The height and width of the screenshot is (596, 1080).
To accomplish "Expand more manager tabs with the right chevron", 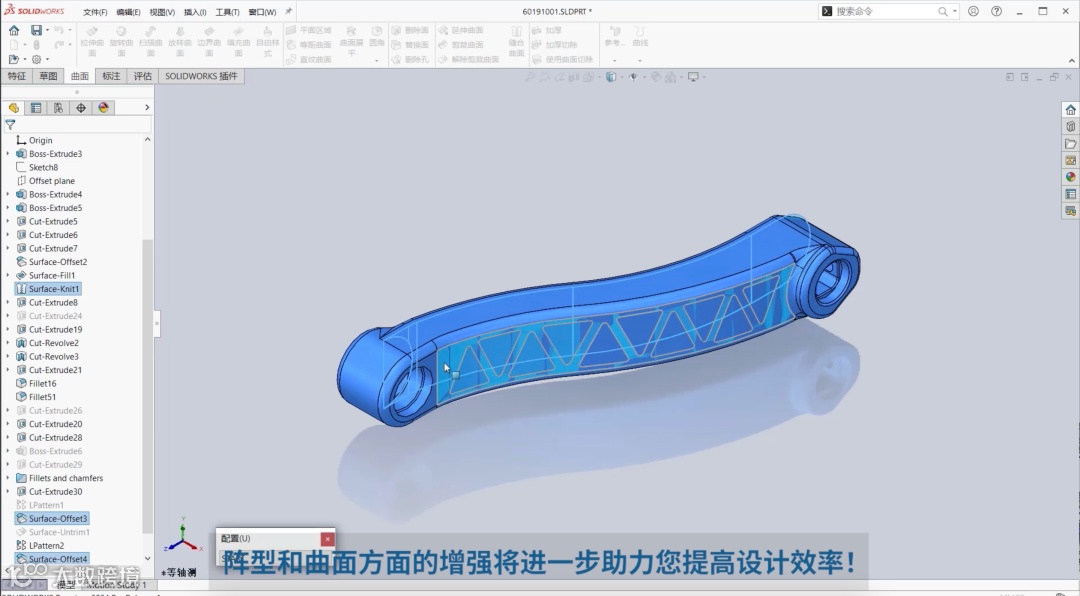I will pos(147,107).
